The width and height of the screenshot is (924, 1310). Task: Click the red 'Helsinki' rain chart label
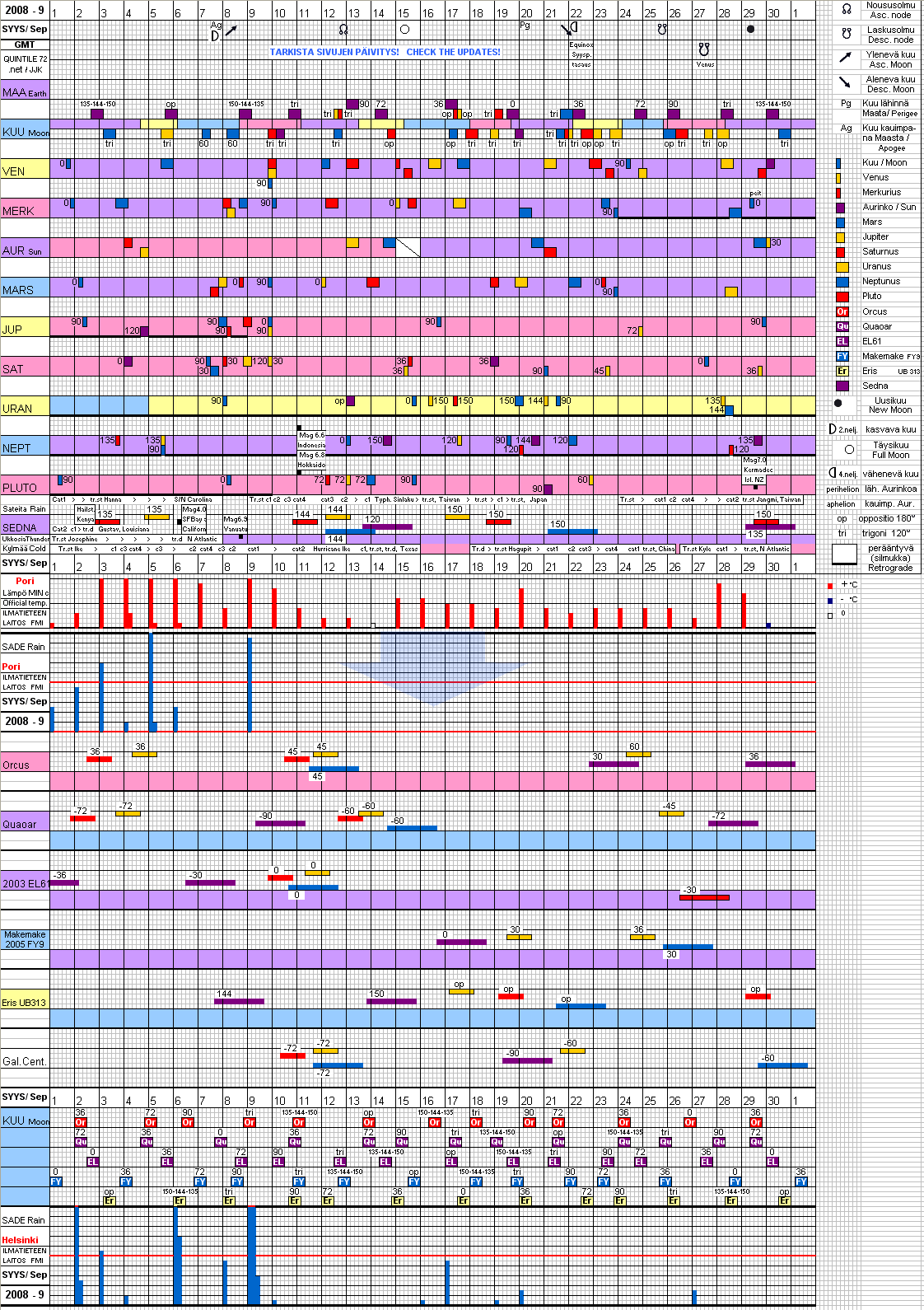pyautogui.click(x=20, y=1240)
